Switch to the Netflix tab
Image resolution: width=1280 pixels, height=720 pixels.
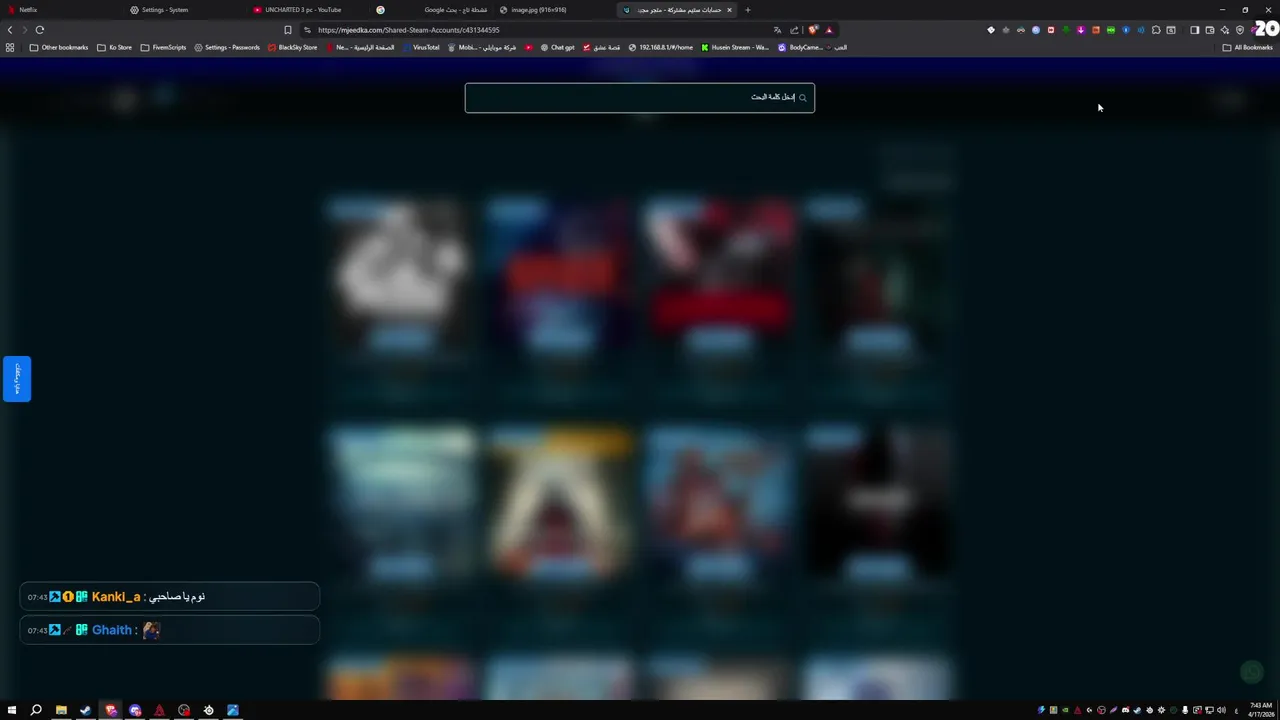pos(60,10)
